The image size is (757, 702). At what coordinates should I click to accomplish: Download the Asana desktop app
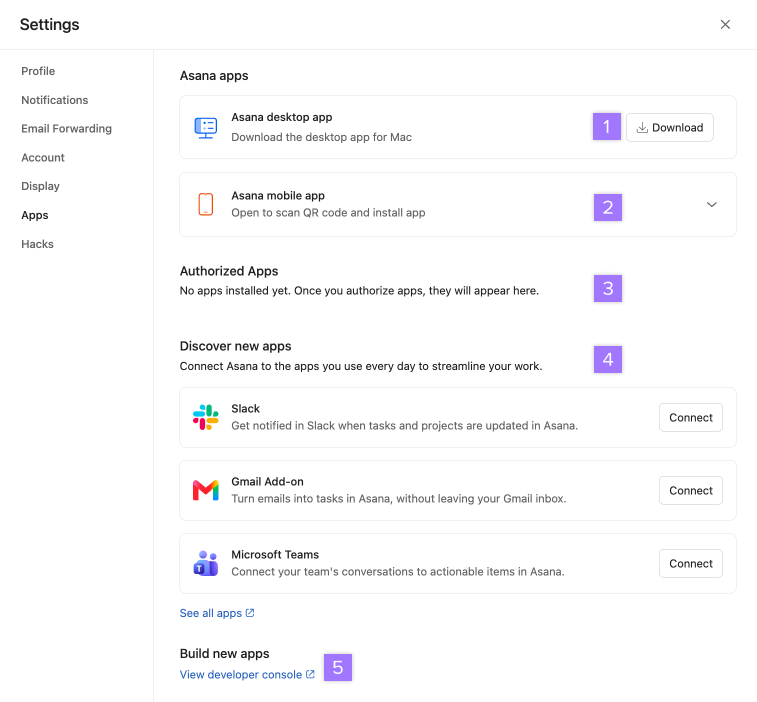pos(670,127)
